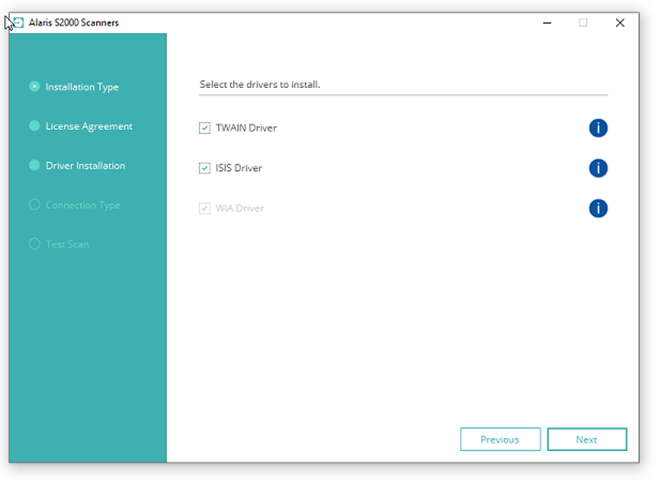Click the License Agreement step bullet
Image resolution: width=660 pixels, height=481 pixels.
[x=34, y=125]
